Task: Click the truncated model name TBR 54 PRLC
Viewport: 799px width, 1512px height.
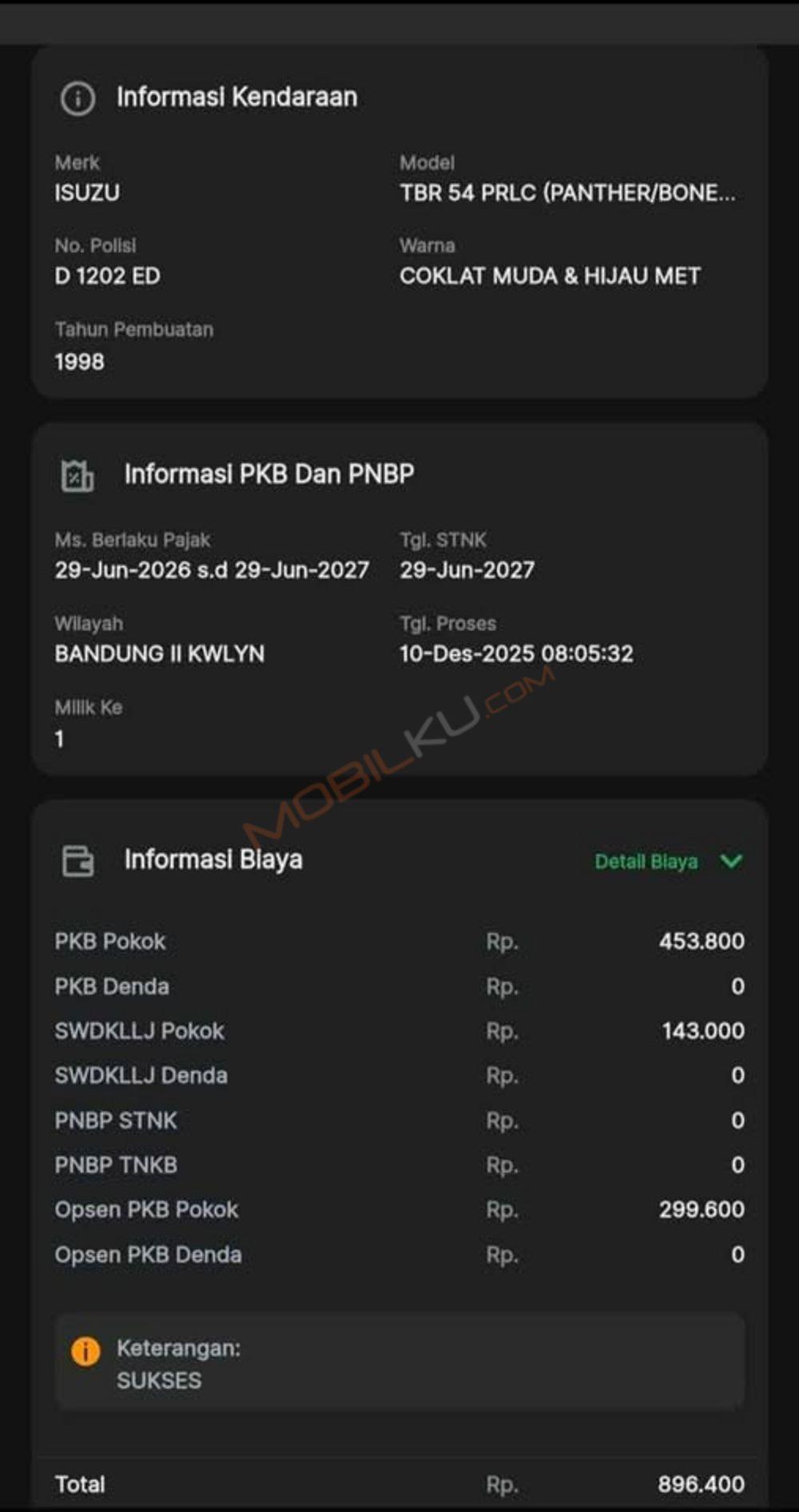Action: point(566,193)
